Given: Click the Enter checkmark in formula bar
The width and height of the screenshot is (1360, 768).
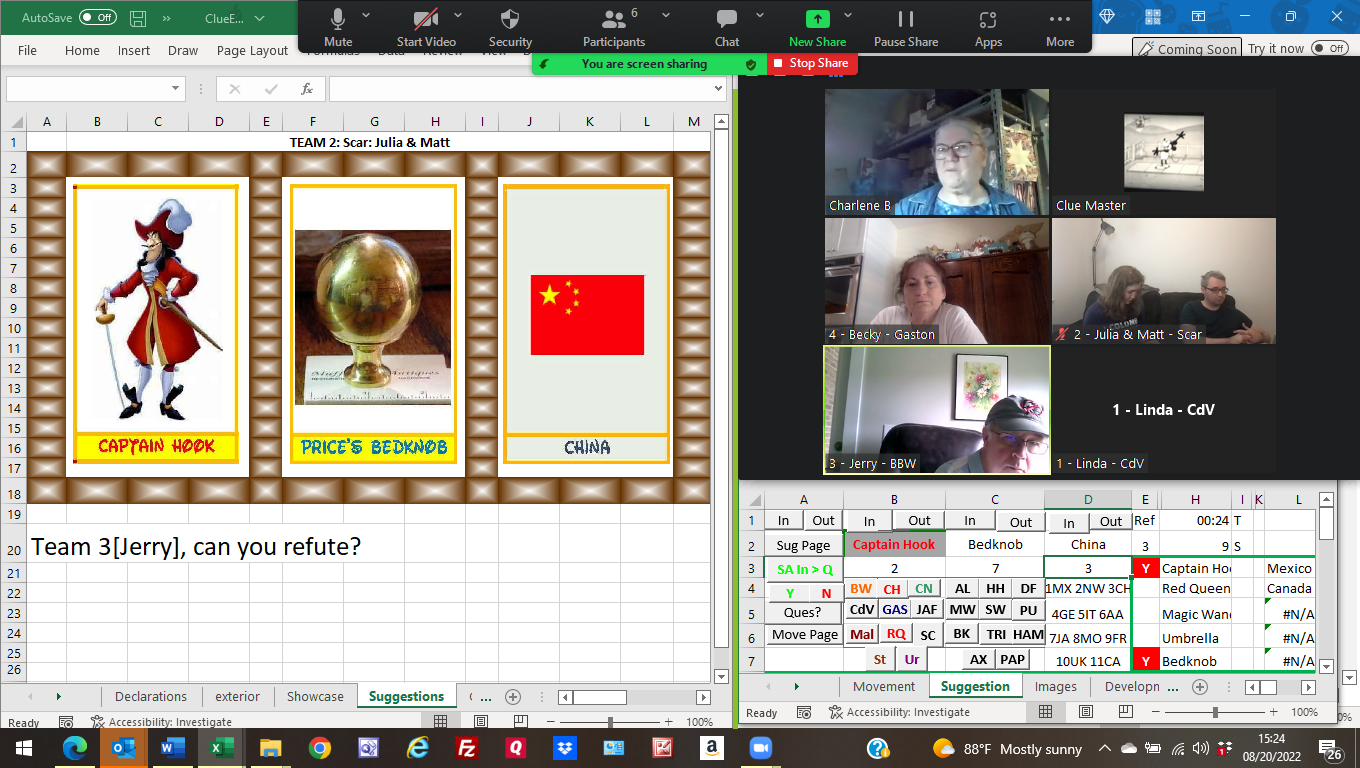Looking at the screenshot, I should [270, 88].
